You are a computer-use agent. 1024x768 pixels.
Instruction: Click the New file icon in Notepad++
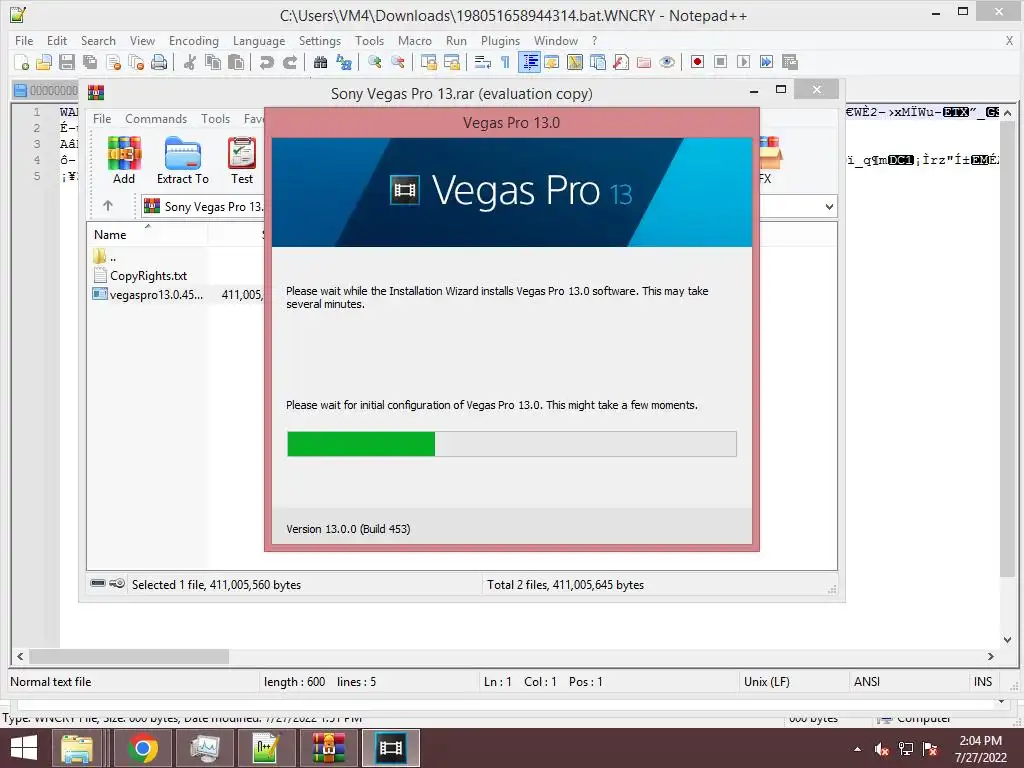point(22,62)
